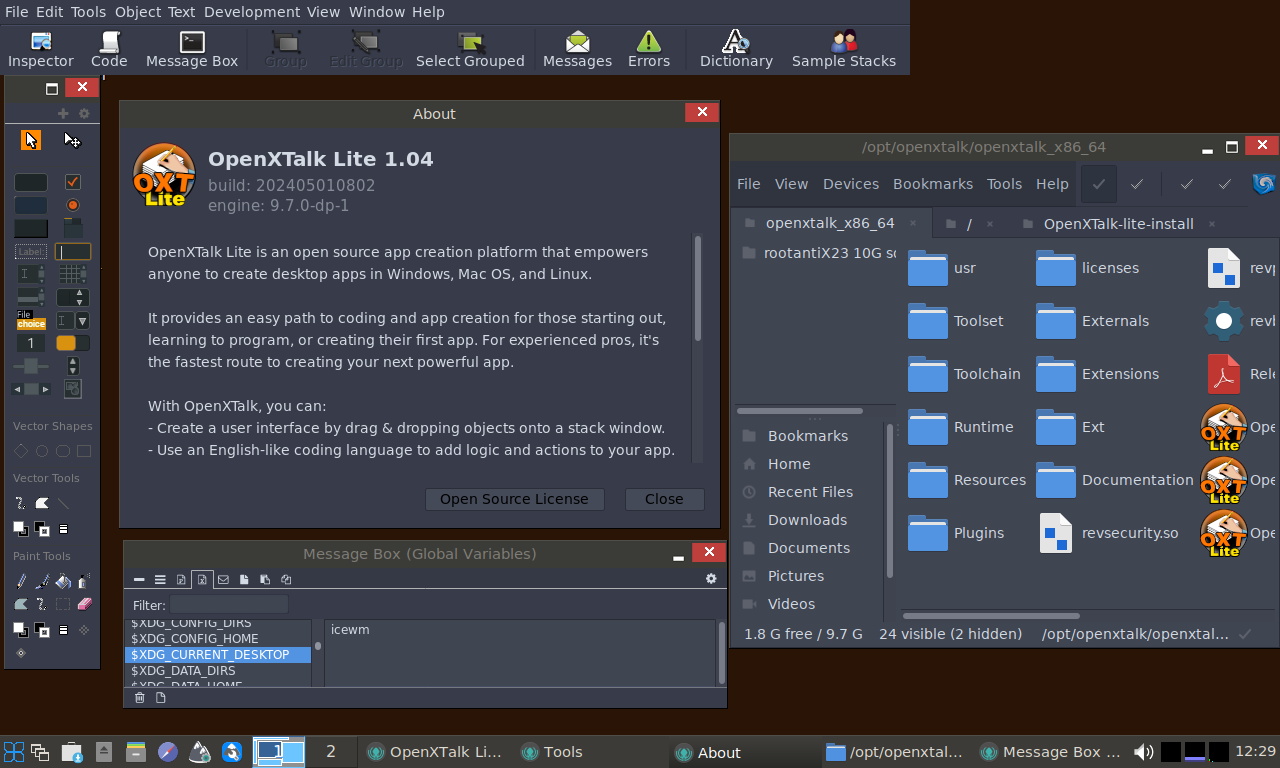The image size is (1280, 768).
Task: Switch to OpenXTalk-lite-install tab
Action: tap(1118, 224)
